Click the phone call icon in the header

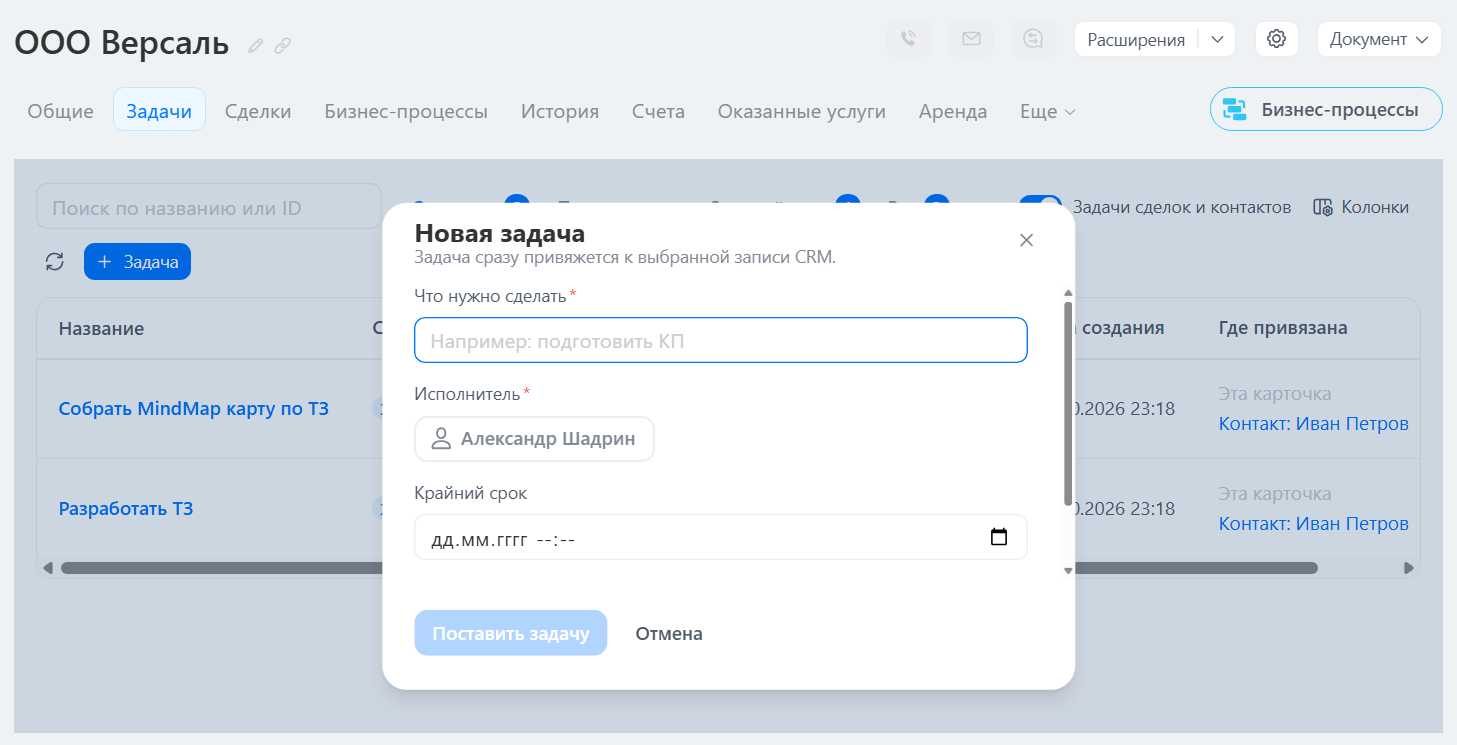(x=908, y=39)
